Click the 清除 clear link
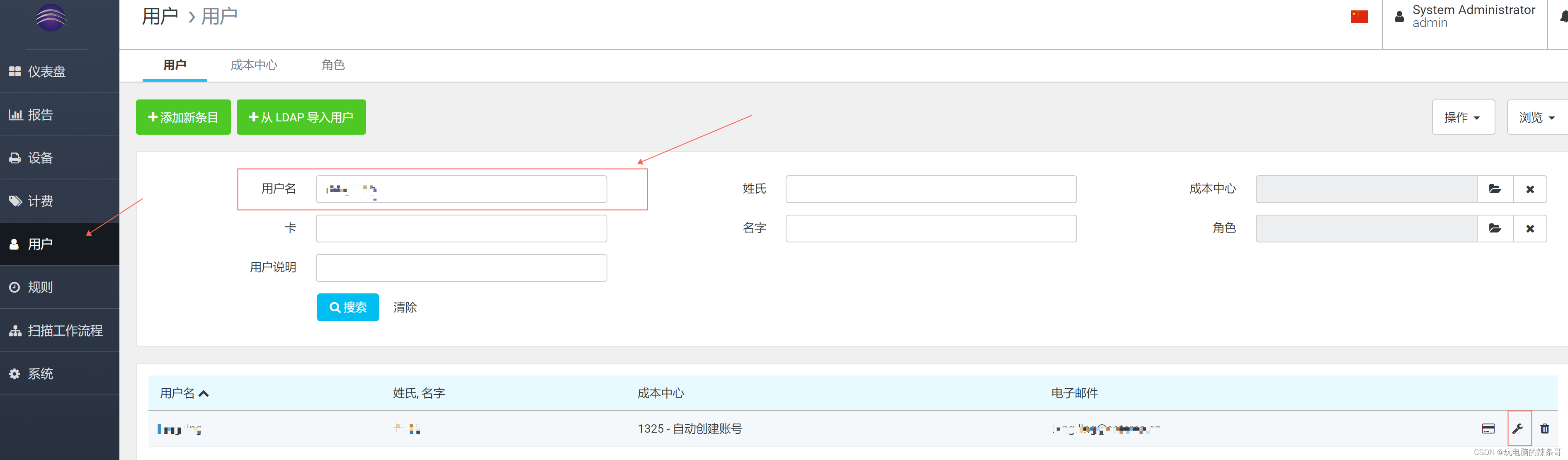Viewport: 1568px width, 460px height. click(405, 307)
